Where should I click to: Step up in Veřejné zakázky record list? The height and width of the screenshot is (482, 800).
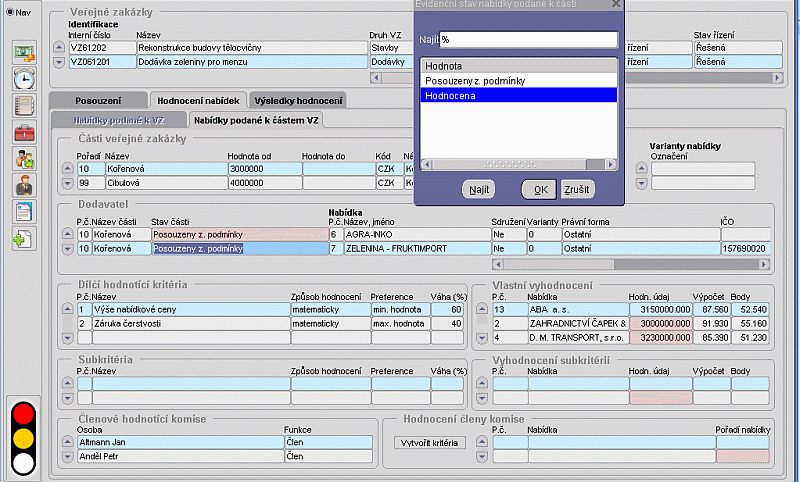tap(59, 47)
